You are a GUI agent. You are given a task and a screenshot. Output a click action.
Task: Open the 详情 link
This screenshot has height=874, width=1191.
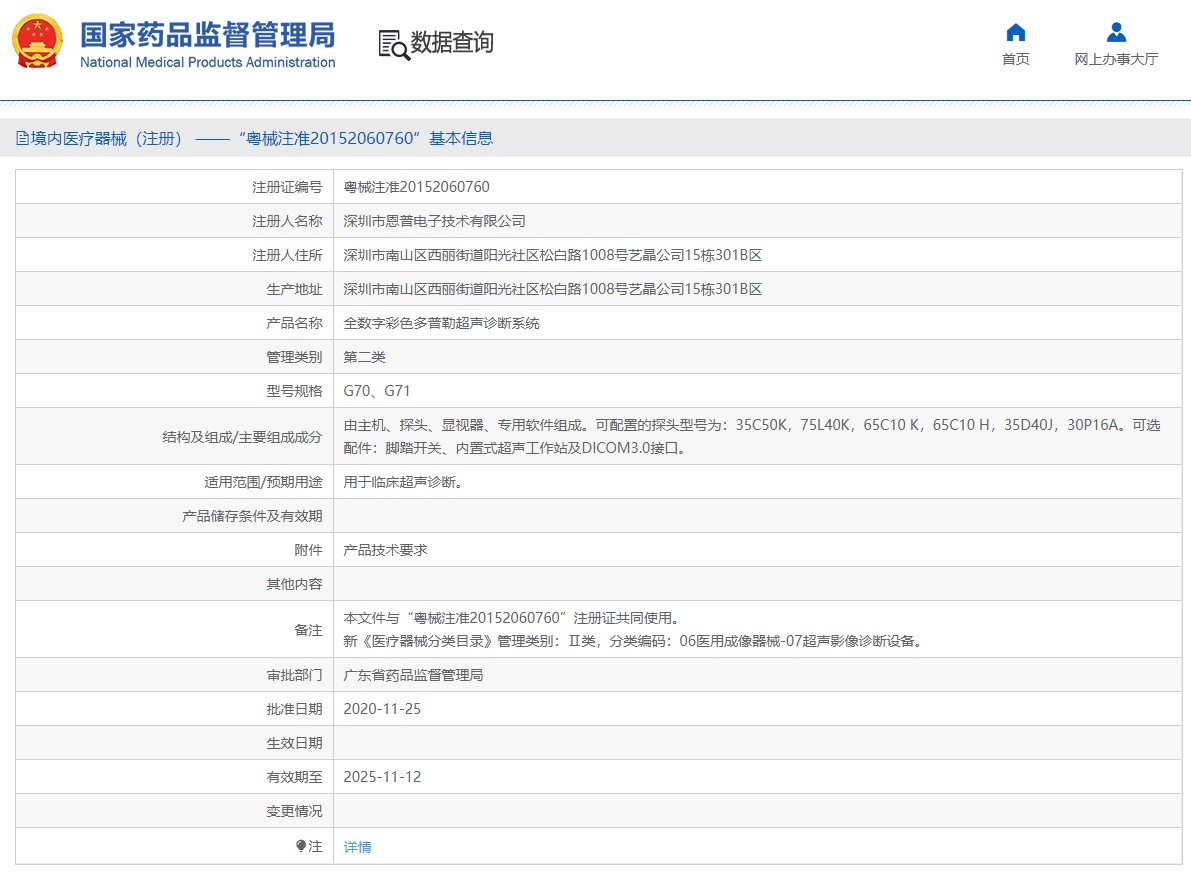(x=357, y=847)
